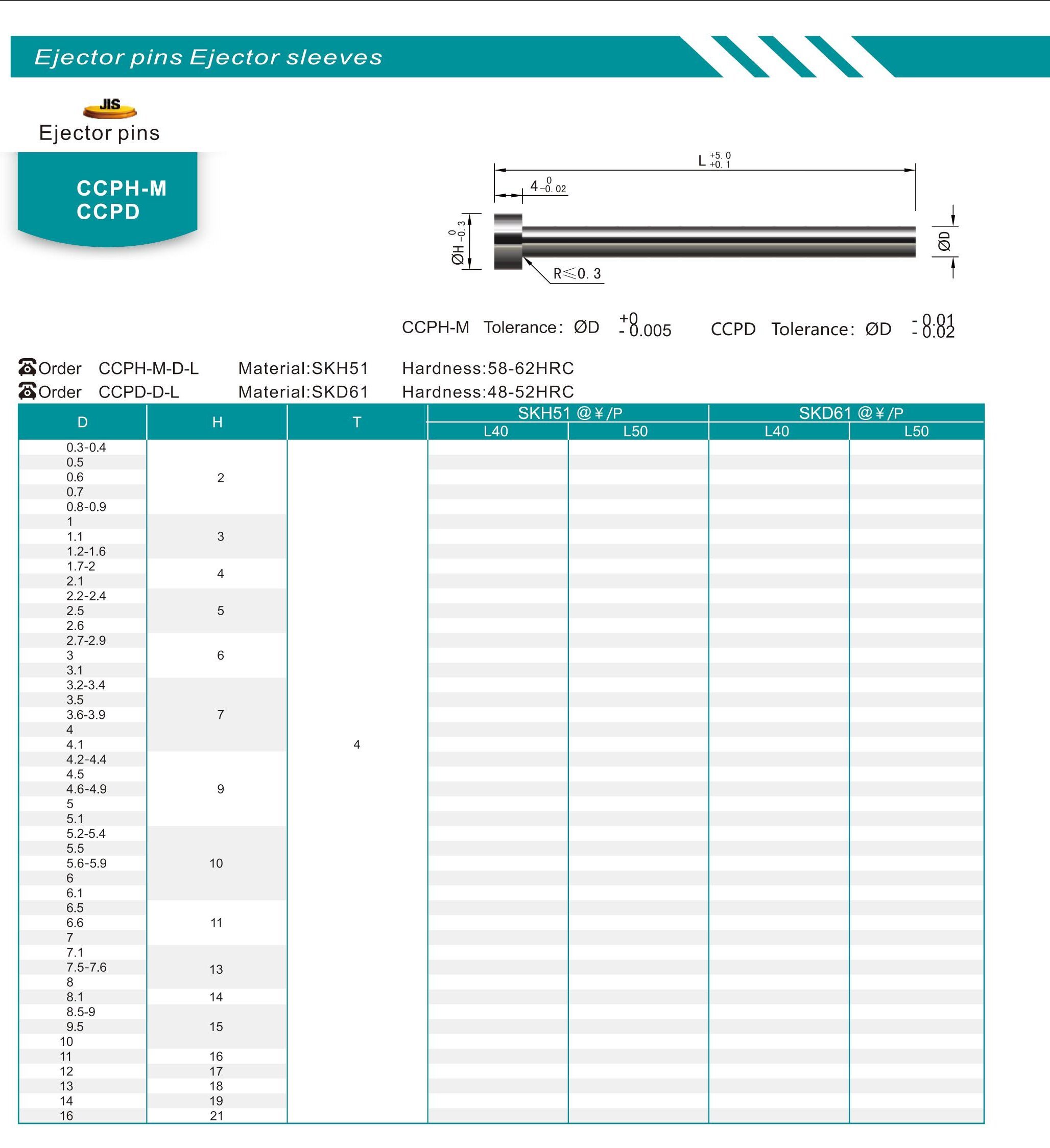Click the T column header
This screenshot has height=1148, width=1050.
[x=357, y=422]
